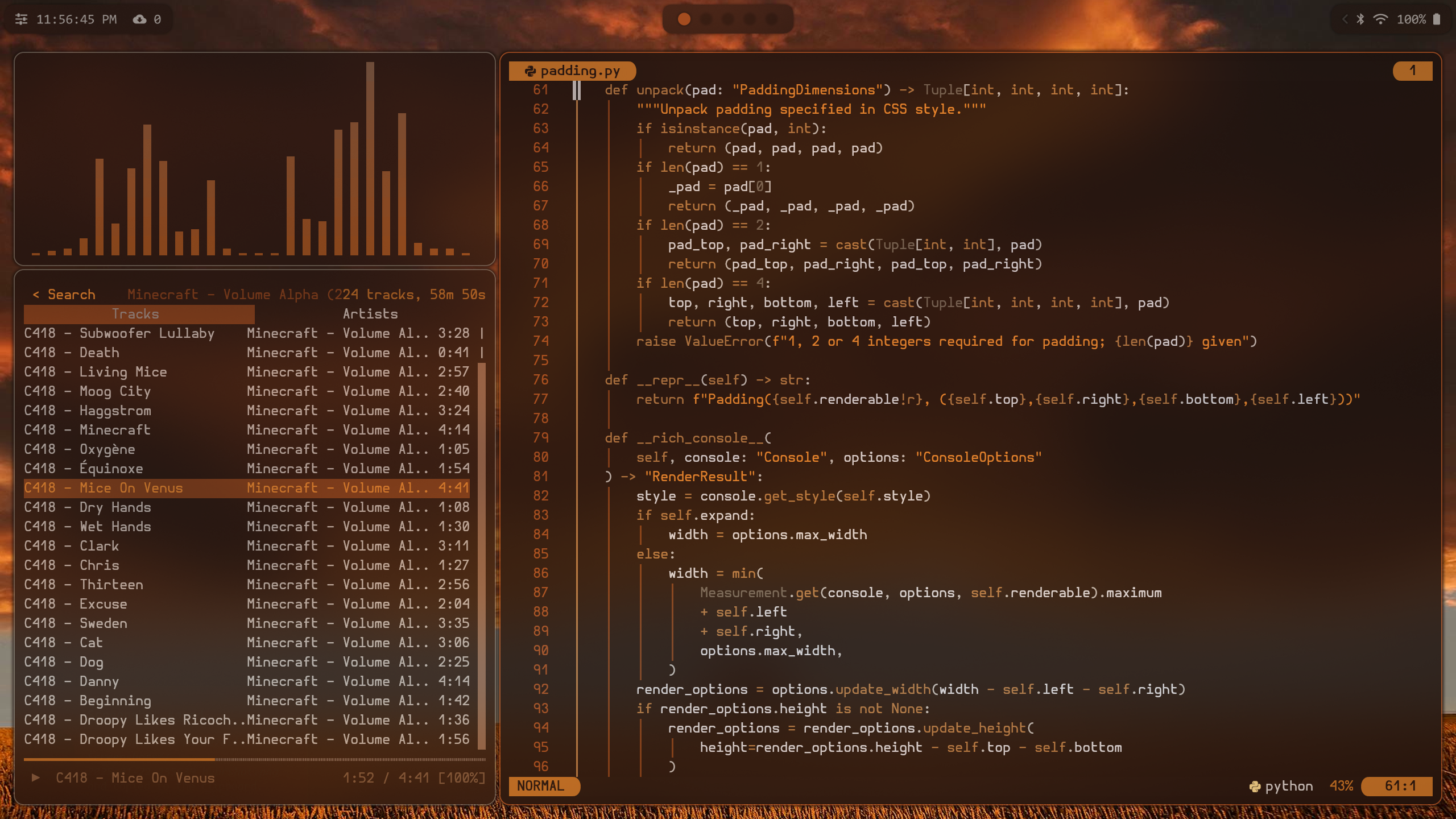
Task: Go back using the Search chevron
Action: click(x=36, y=295)
